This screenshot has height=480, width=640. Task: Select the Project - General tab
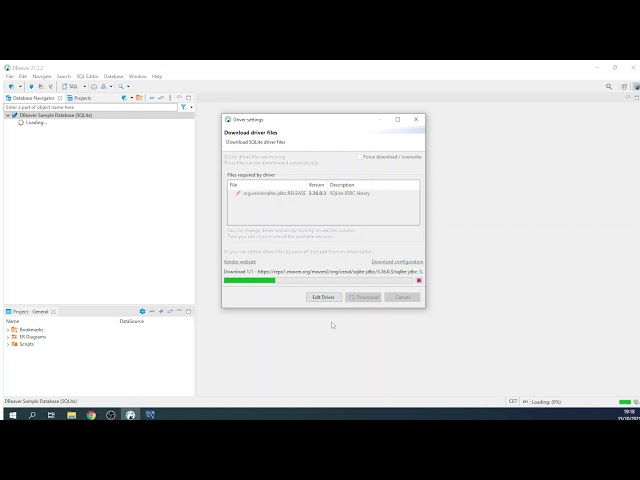point(30,312)
